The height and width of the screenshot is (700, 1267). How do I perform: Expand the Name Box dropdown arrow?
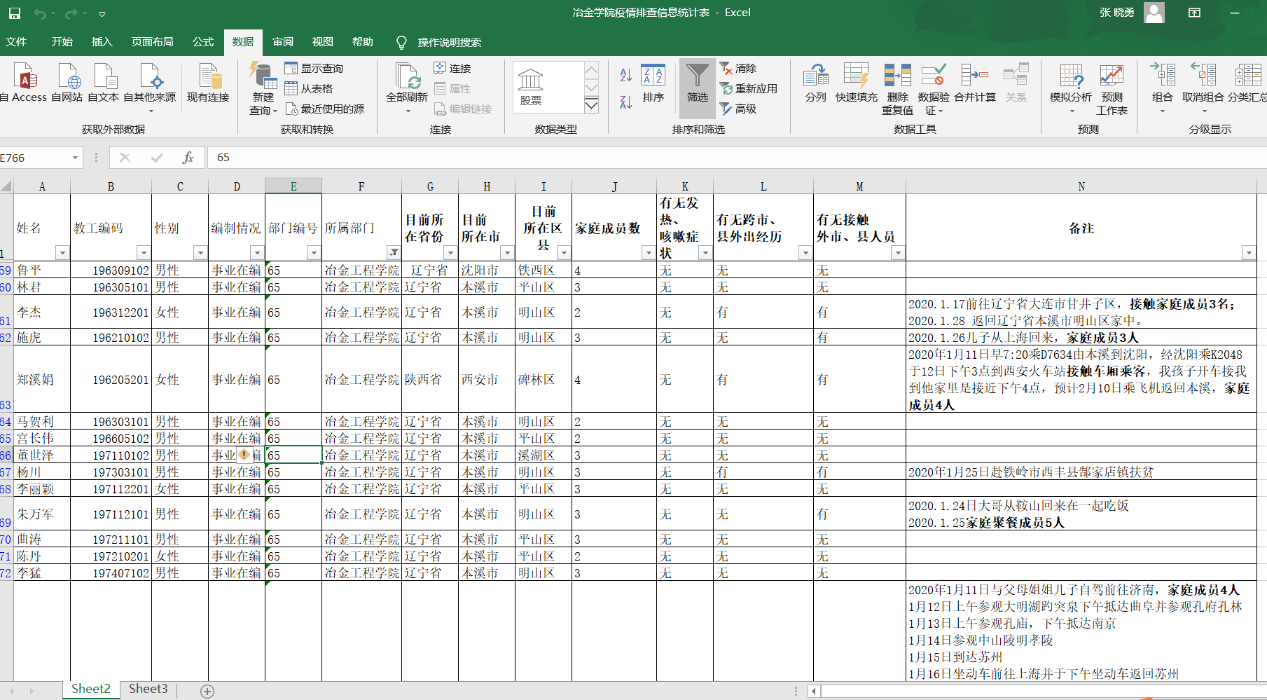(x=76, y=157)
